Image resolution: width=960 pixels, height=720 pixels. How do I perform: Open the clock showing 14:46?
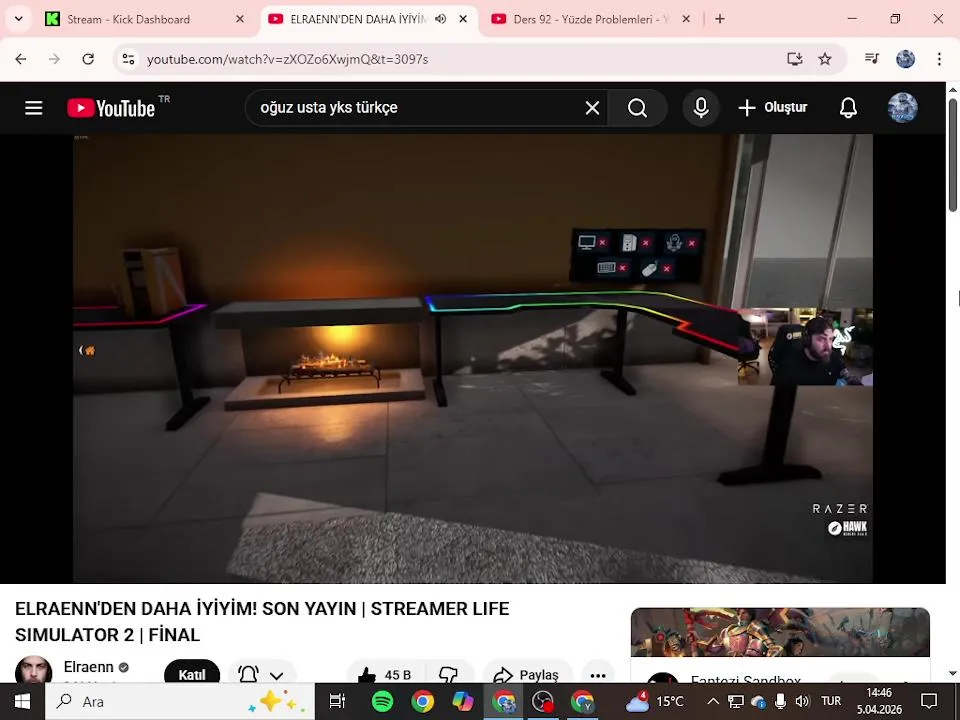coord(879,702)
